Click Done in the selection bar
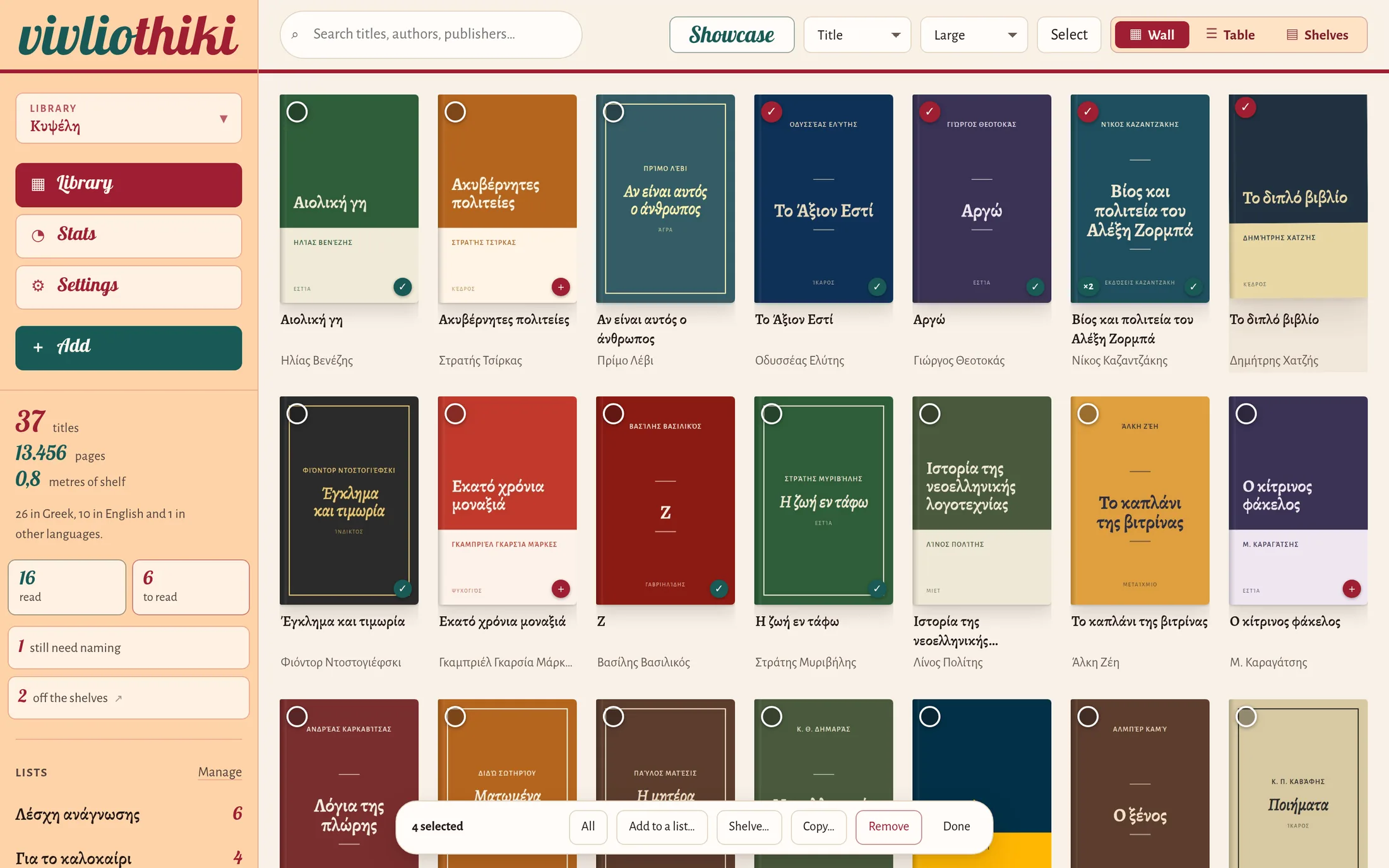 tap(957, 826)
